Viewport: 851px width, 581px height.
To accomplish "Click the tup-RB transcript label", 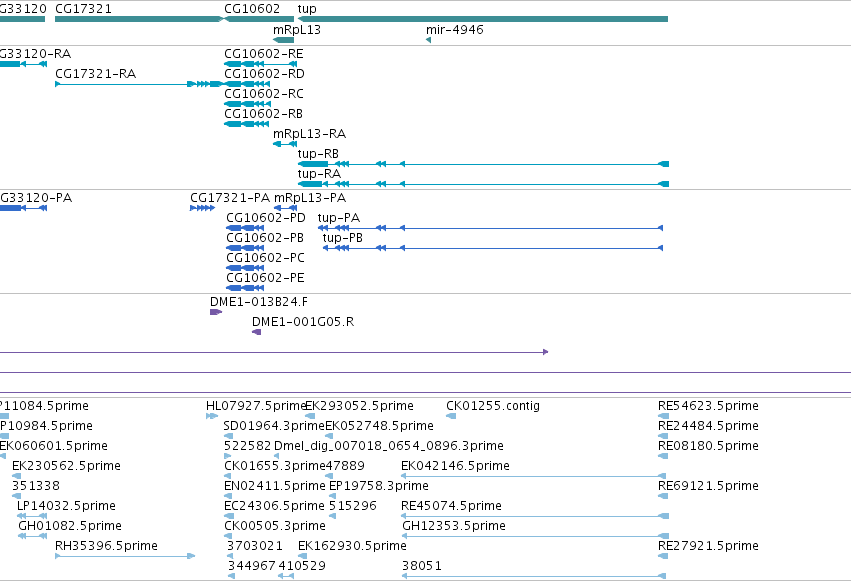I will click(x=318, y=154).
